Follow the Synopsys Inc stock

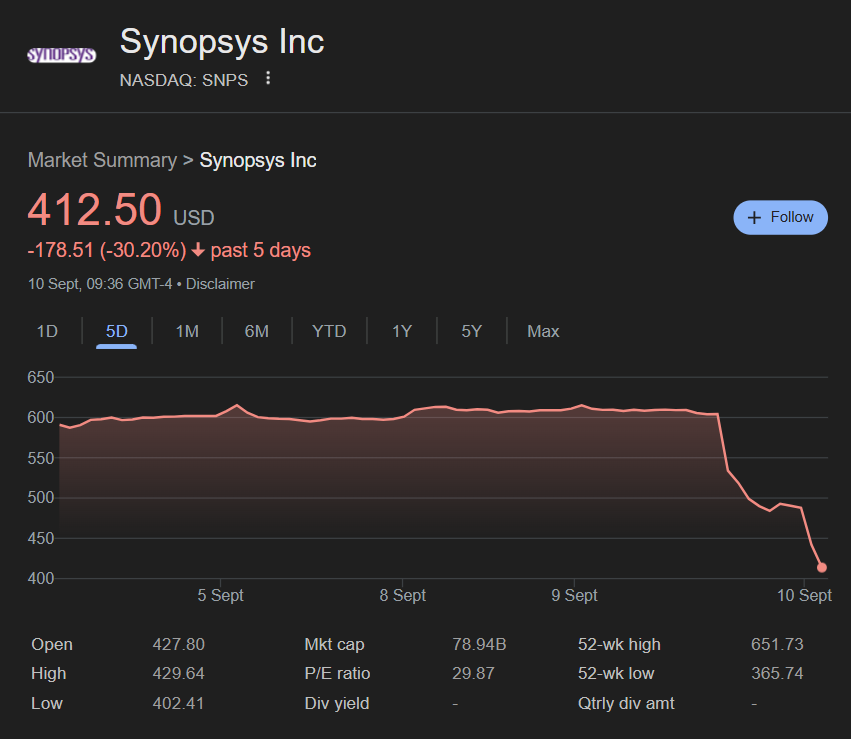(x=780, y=218)
